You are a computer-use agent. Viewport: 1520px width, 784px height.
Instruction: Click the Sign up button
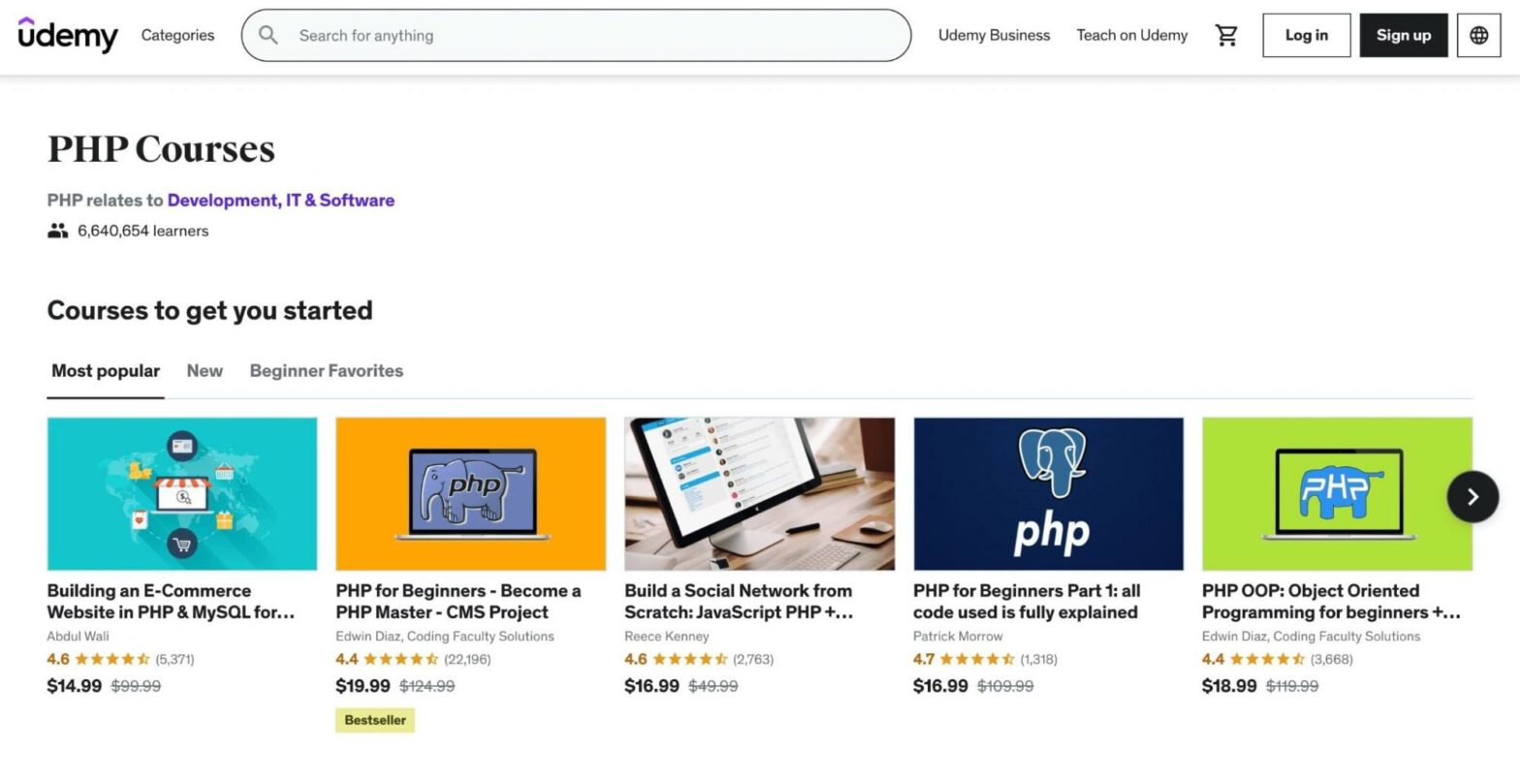[1403, 35]
